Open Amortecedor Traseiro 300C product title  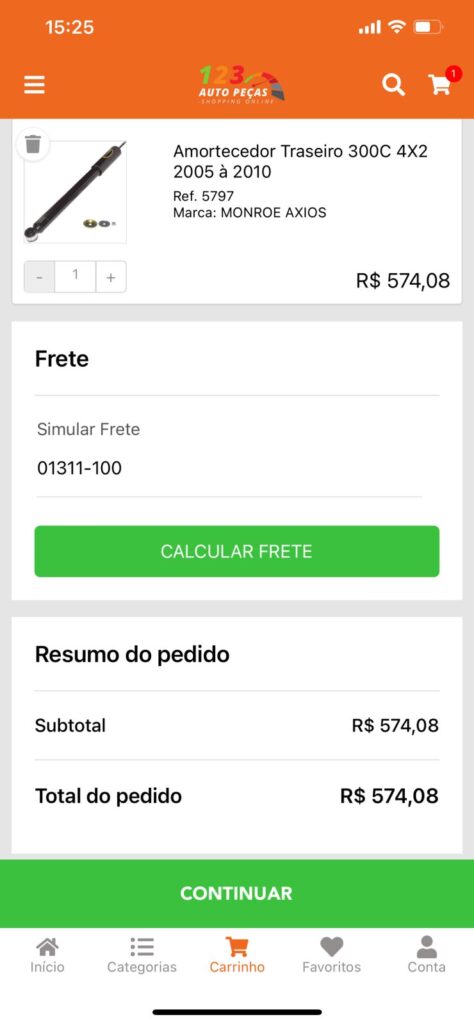[300, 161]
